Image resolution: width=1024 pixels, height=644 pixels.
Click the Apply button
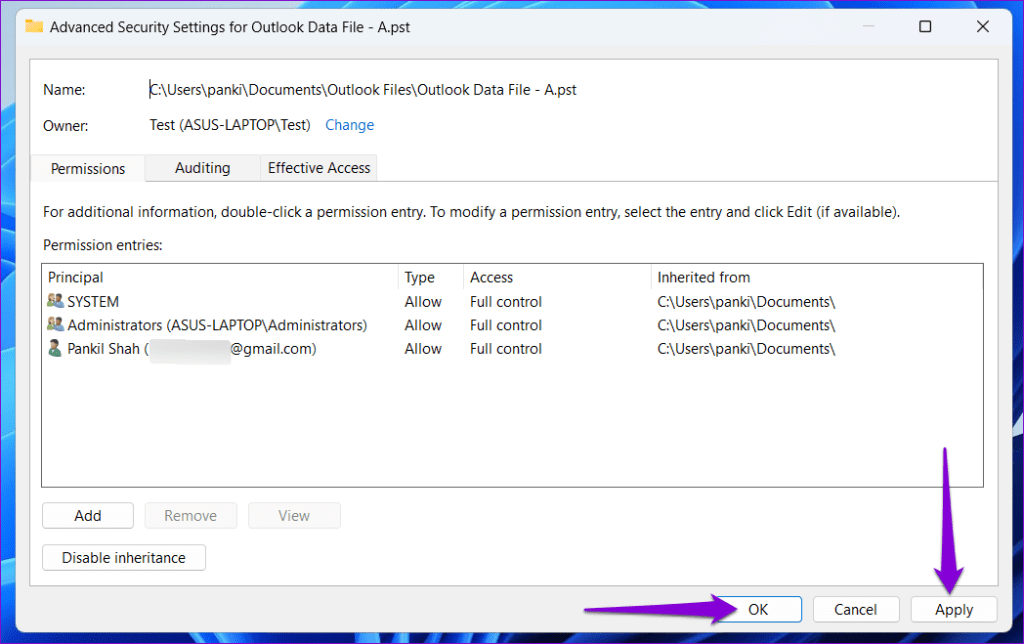pyautogui.click(x=953, y=609)
